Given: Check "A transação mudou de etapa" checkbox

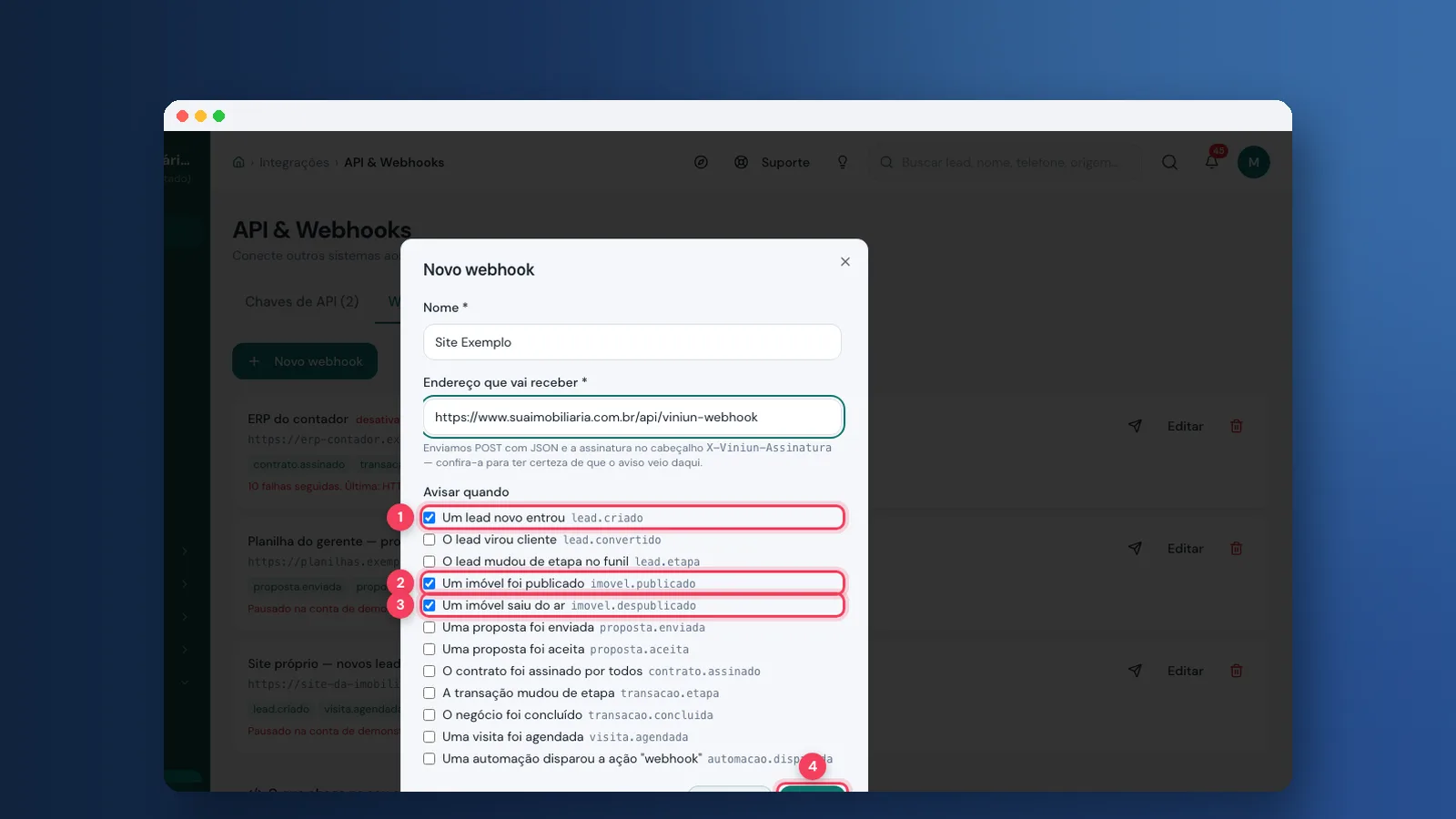Looking at the screenshot, I should (430, 693).
